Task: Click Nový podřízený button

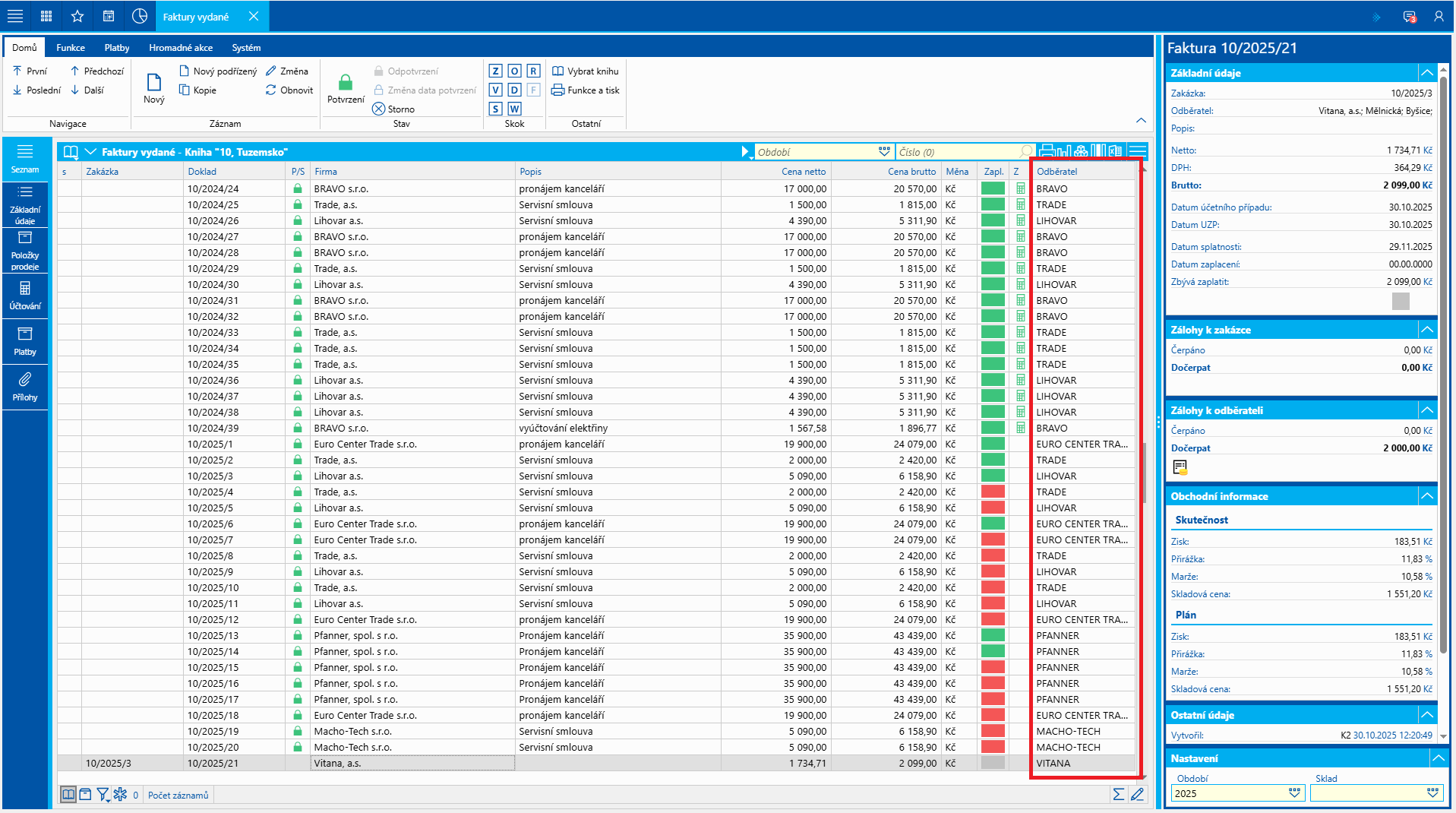Action: tap(218, 71)
